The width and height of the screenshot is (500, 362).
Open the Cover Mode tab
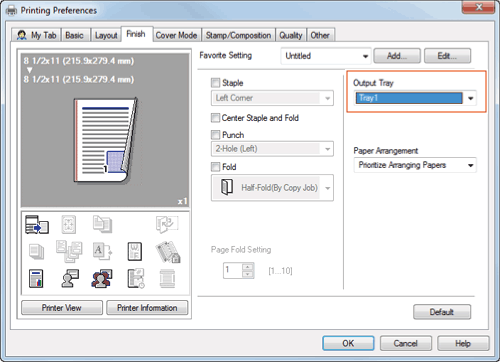[176, 35]
